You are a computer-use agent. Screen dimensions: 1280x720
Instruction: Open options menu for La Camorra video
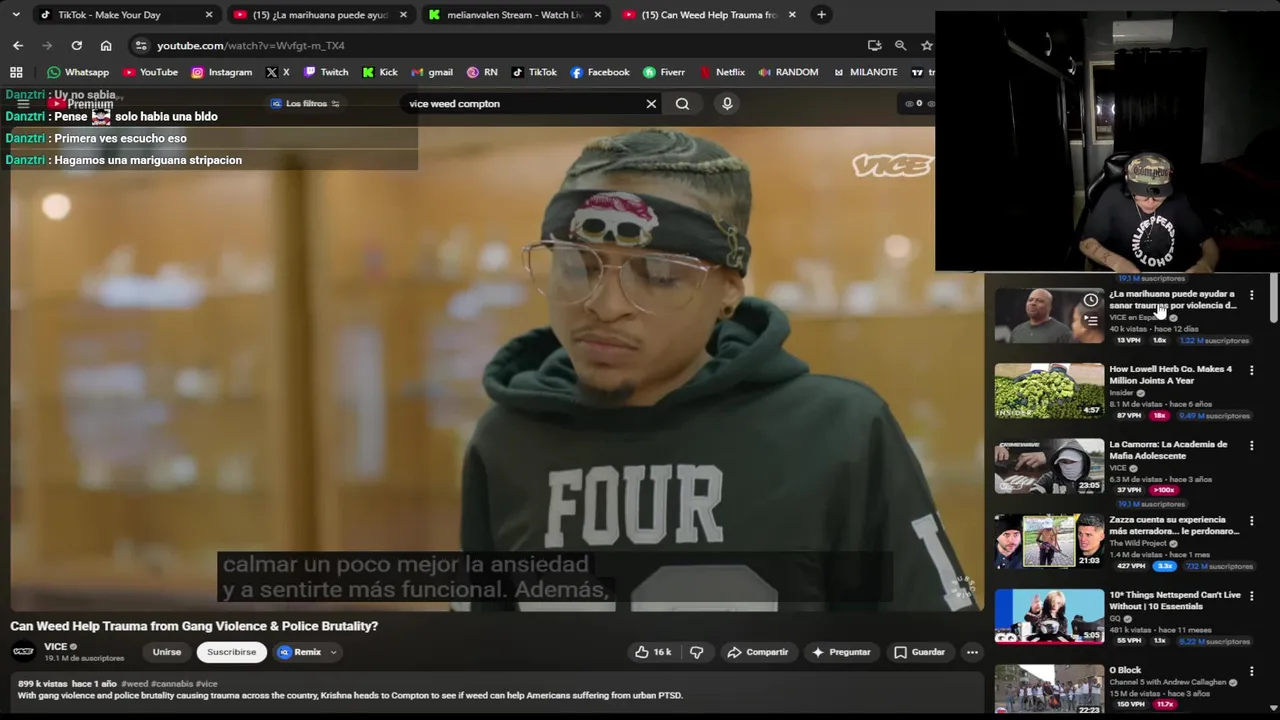pos(1251,445)
